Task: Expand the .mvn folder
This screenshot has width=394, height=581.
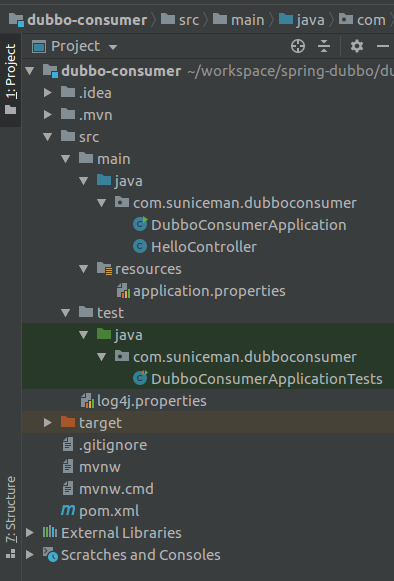Action: (47, 114)
